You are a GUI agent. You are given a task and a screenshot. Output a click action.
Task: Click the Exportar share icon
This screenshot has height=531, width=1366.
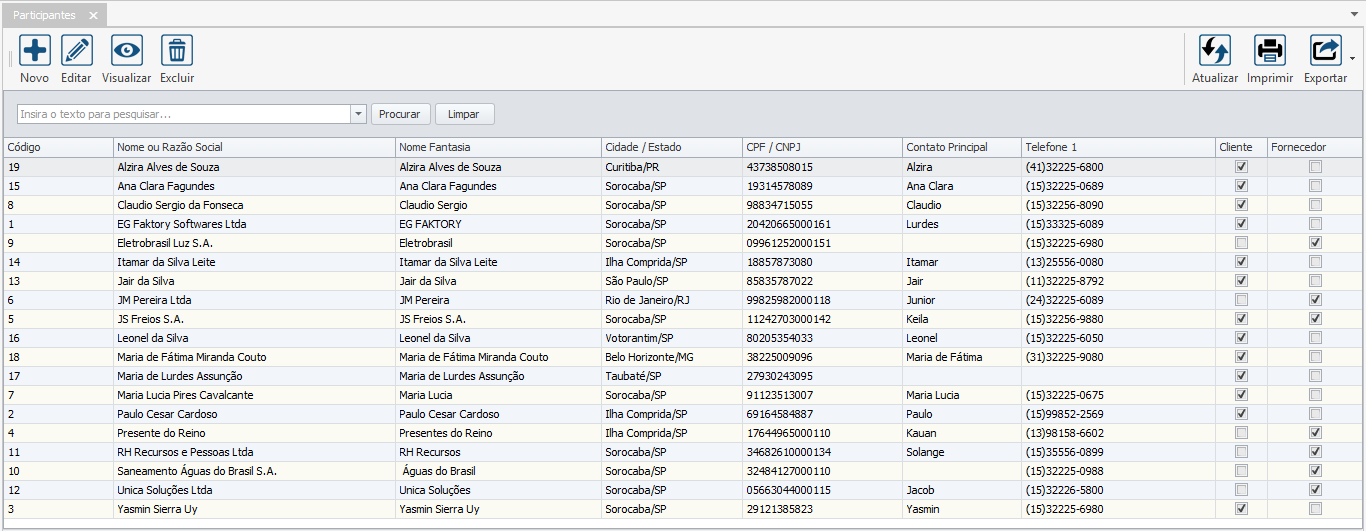(x=1325, y=50)
